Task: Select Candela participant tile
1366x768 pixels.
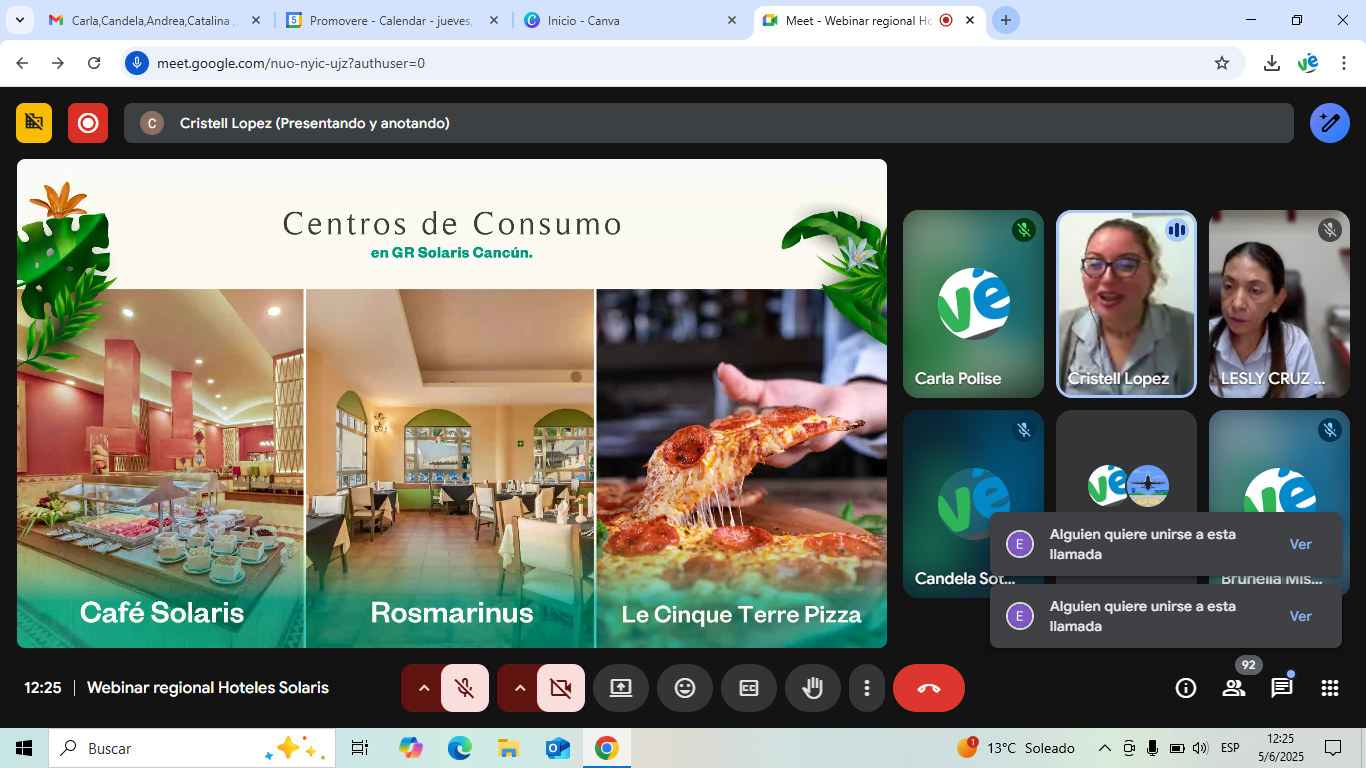Action: tap(973, 504)
